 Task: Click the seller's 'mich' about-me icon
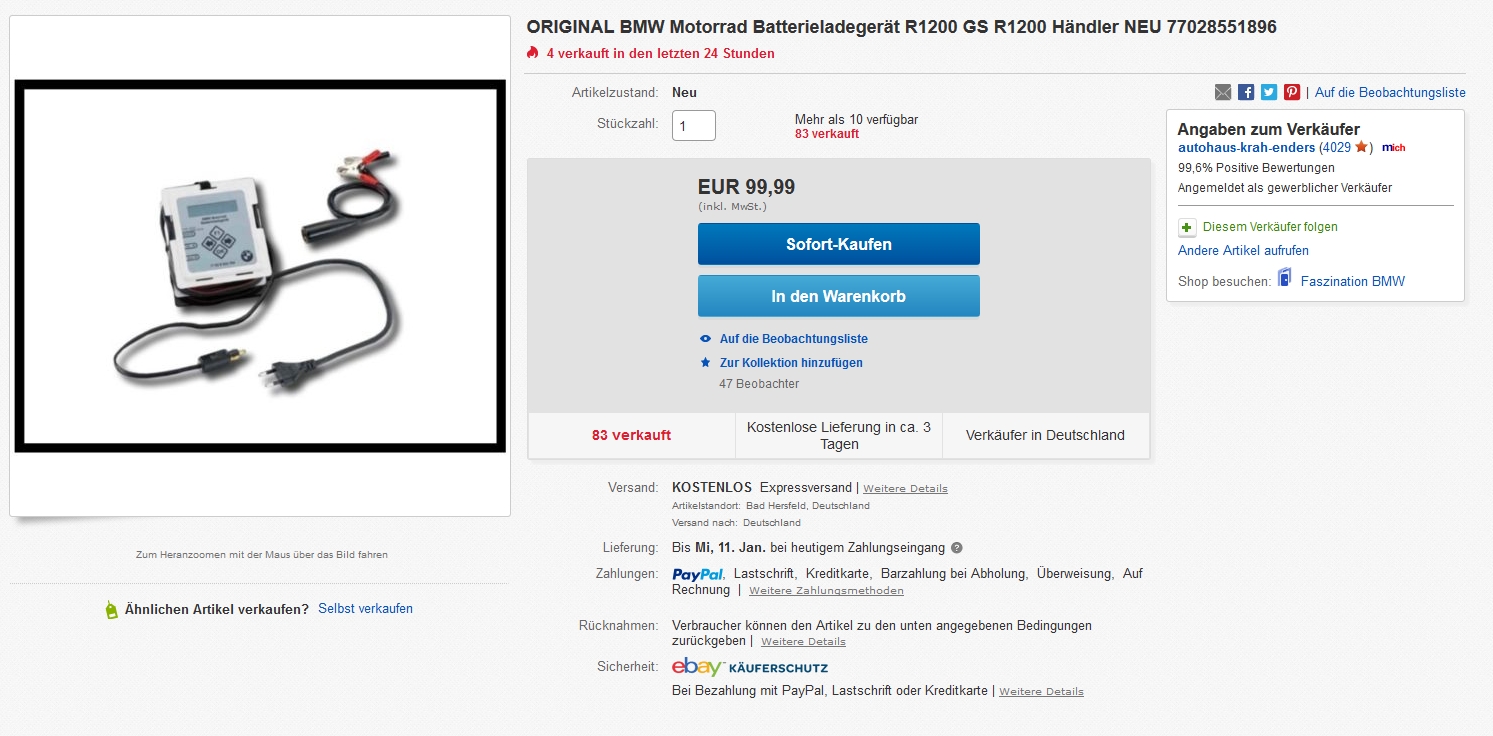coord(1394,148)
